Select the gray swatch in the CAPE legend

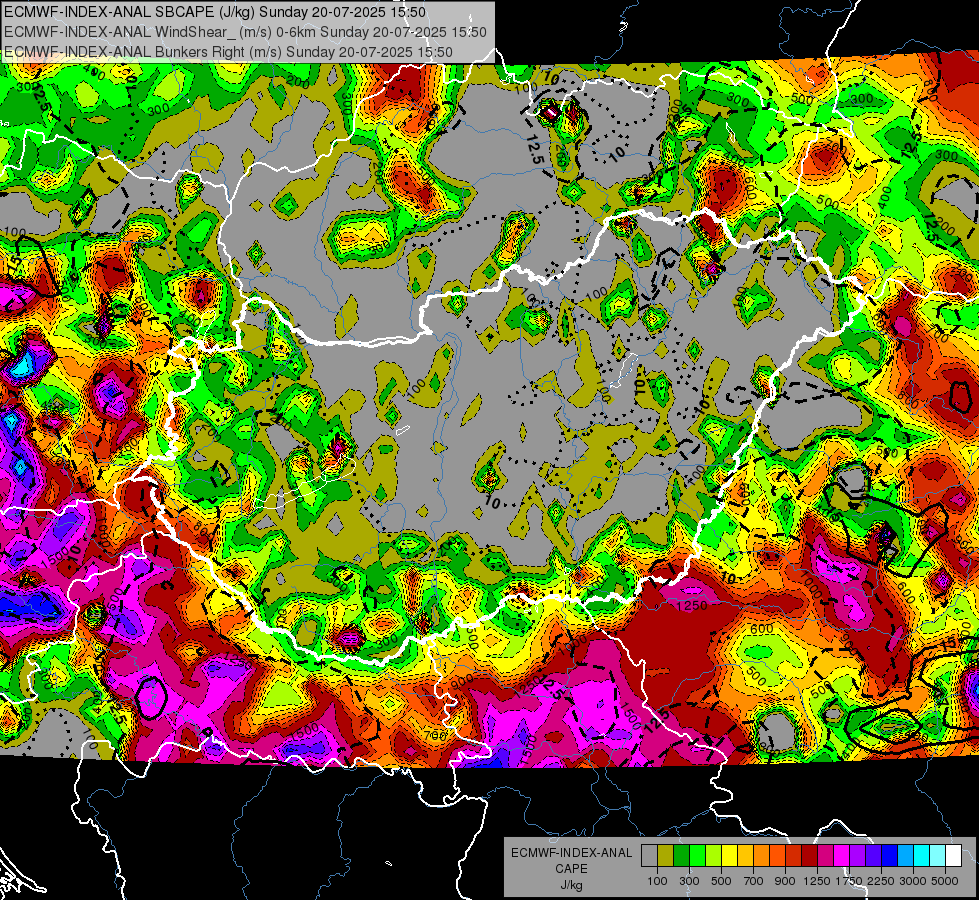click(x=649, y=856)
